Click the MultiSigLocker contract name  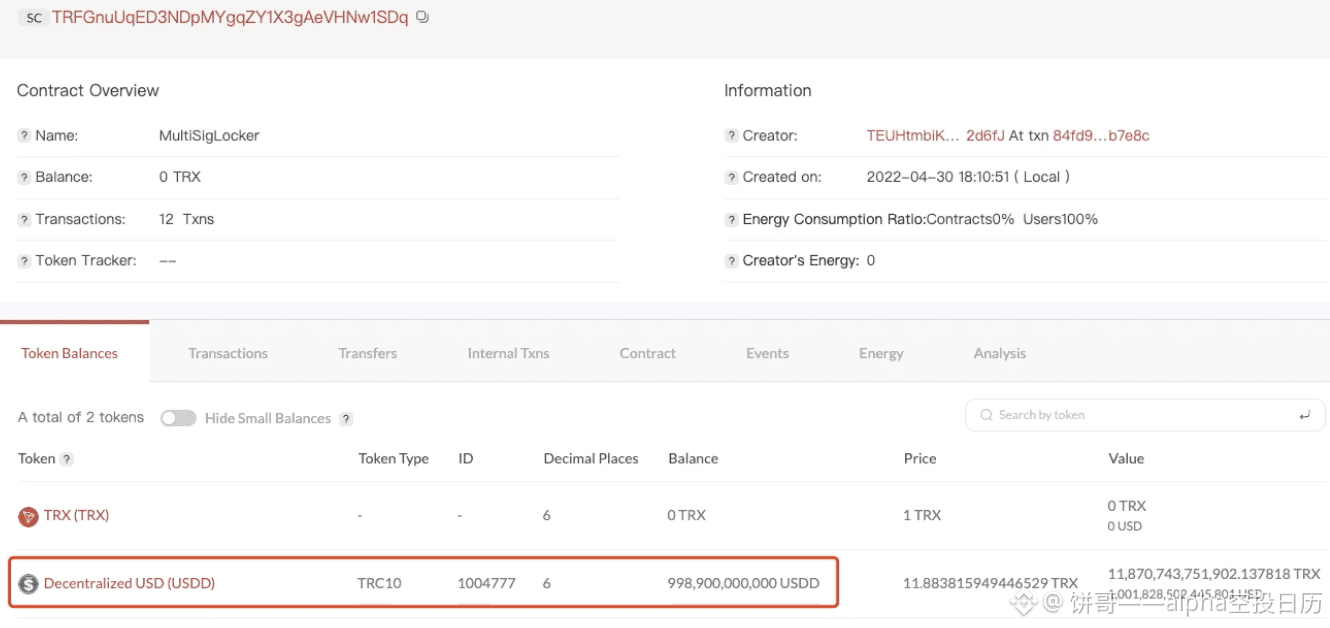click(209, 136)
